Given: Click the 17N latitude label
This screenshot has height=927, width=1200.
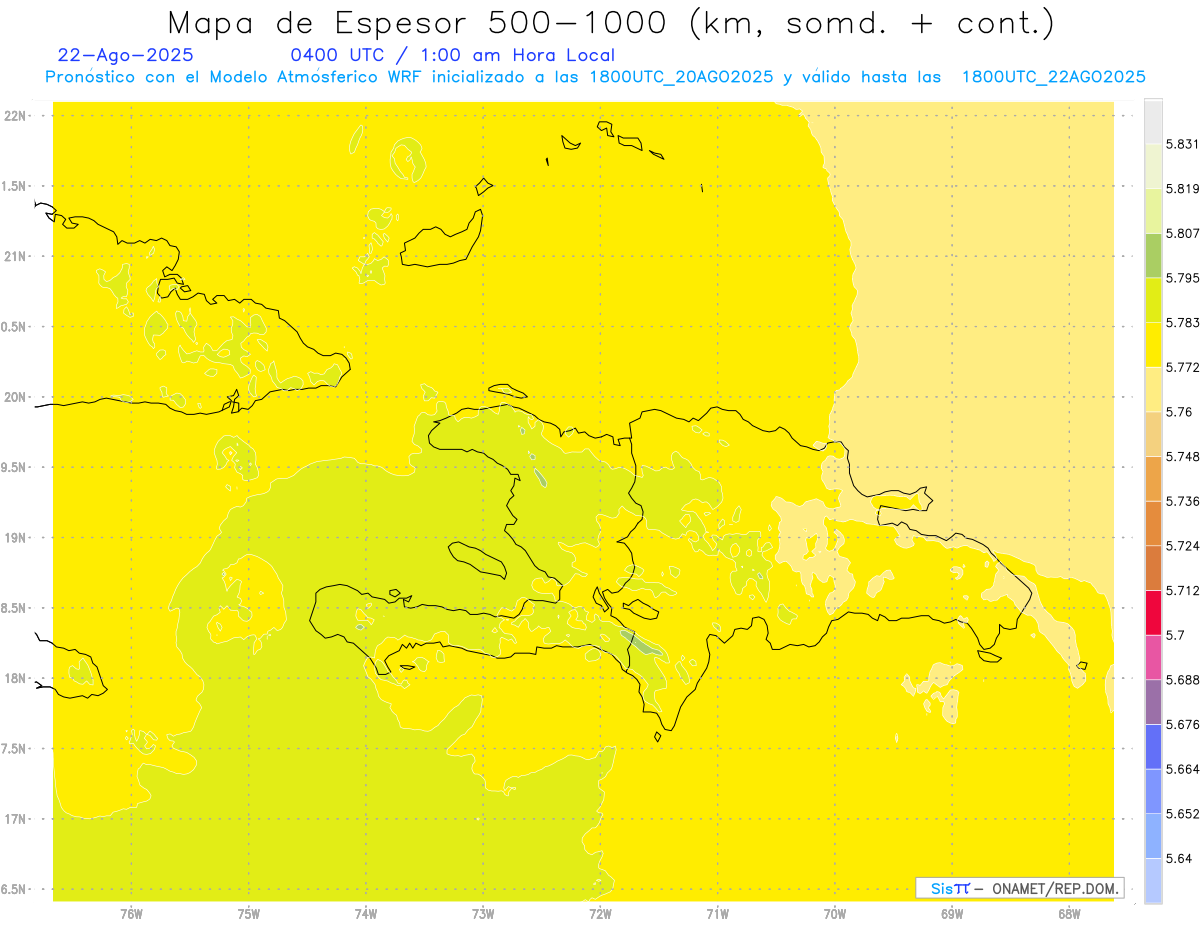Looking at the screenshot, I should point(16,819).
